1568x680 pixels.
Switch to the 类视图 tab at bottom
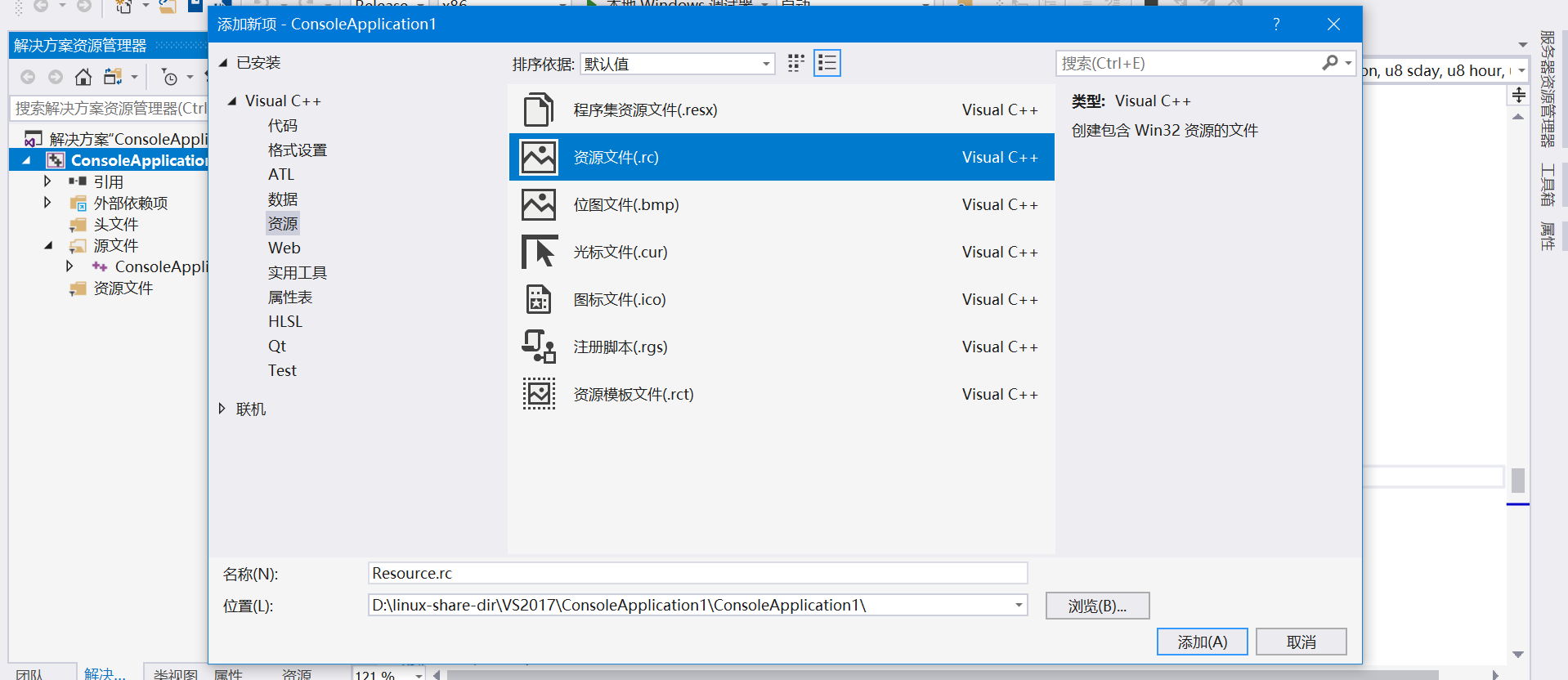pyautogui.click(x=175, y=673)
